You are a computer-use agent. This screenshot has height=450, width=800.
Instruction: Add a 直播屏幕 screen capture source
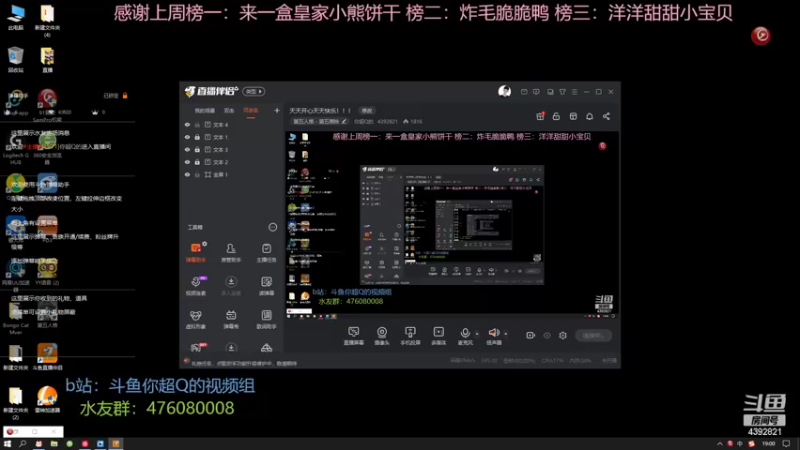pos(354,336)
